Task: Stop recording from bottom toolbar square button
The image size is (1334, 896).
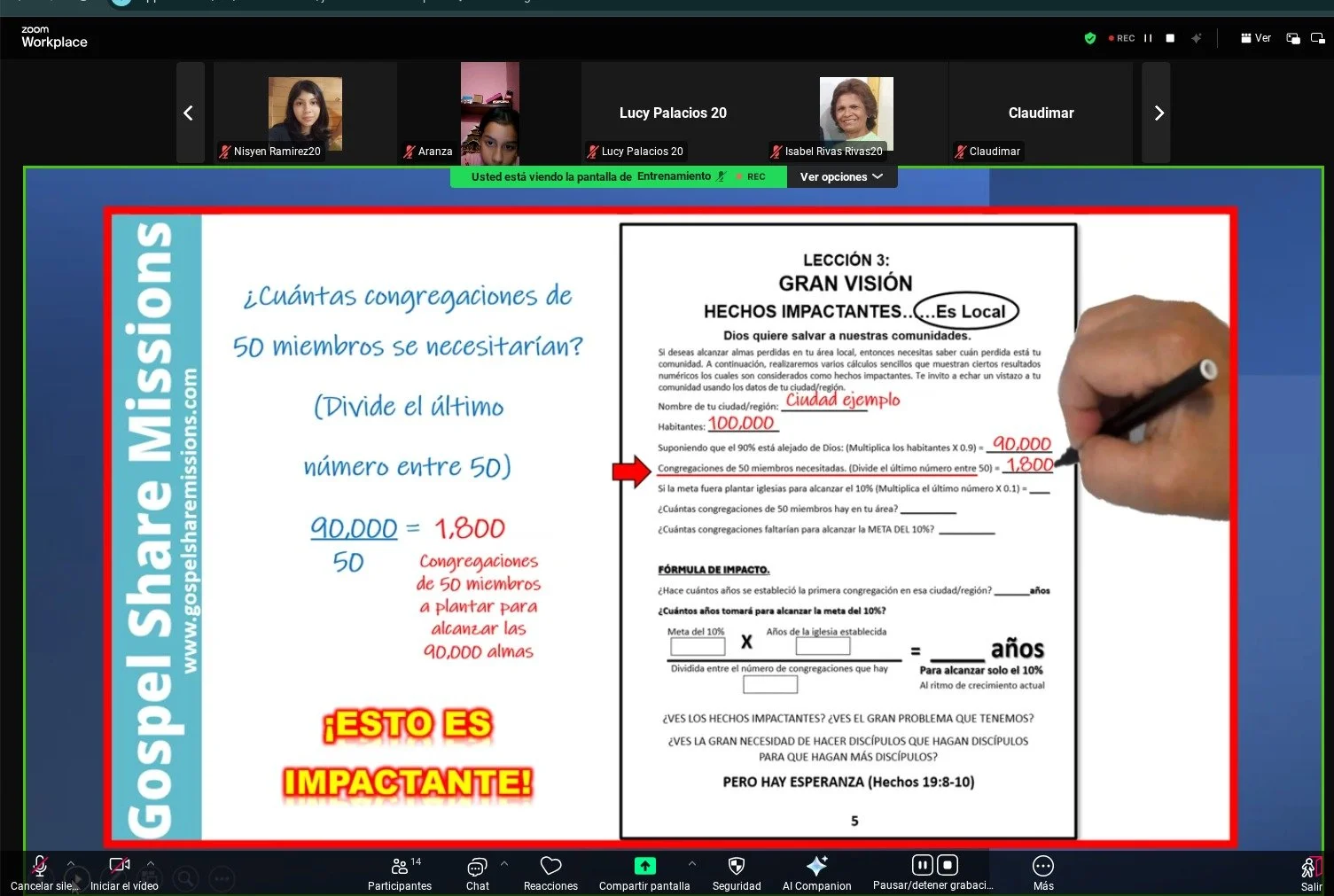Action: point(948,865)
